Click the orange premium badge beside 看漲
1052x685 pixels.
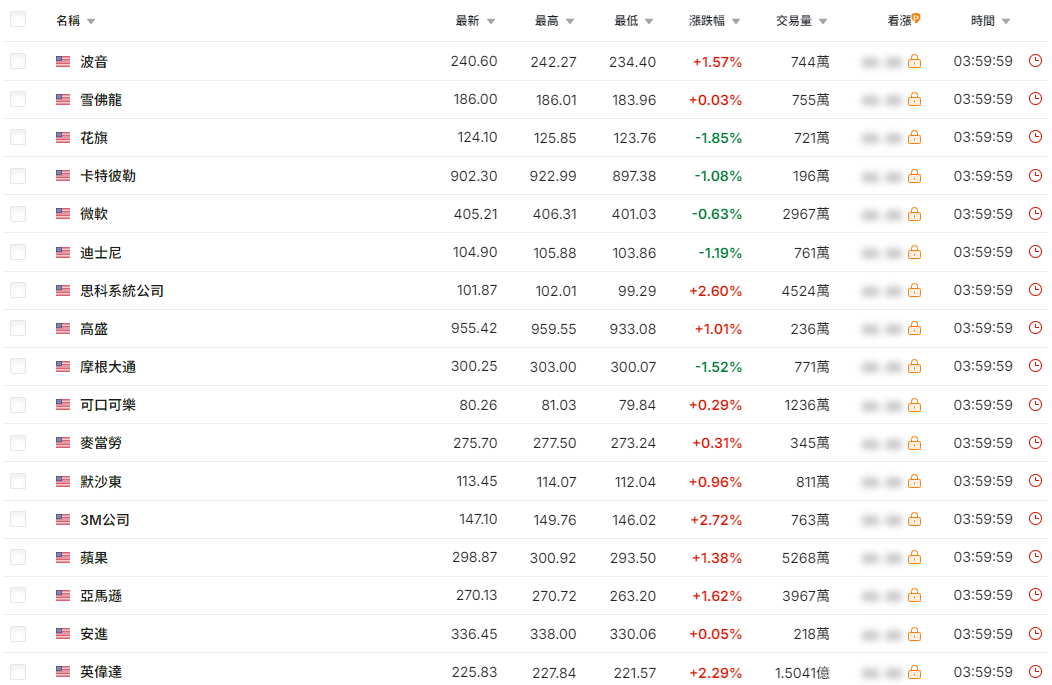[916, 18]
